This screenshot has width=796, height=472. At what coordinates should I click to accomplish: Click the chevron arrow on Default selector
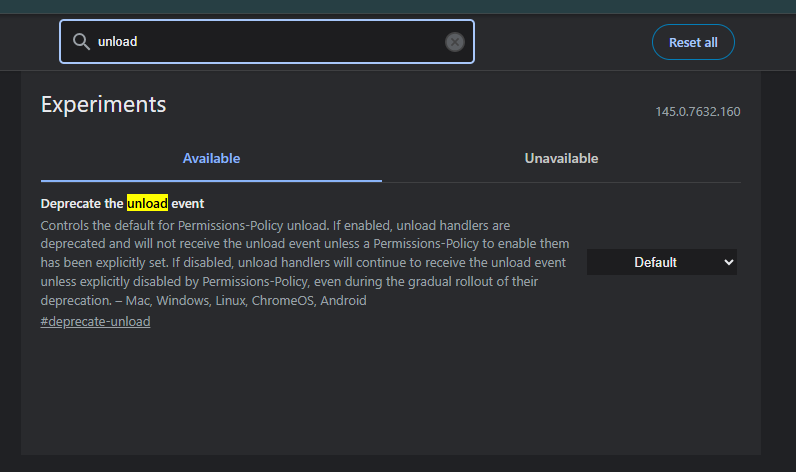[728, 262]
